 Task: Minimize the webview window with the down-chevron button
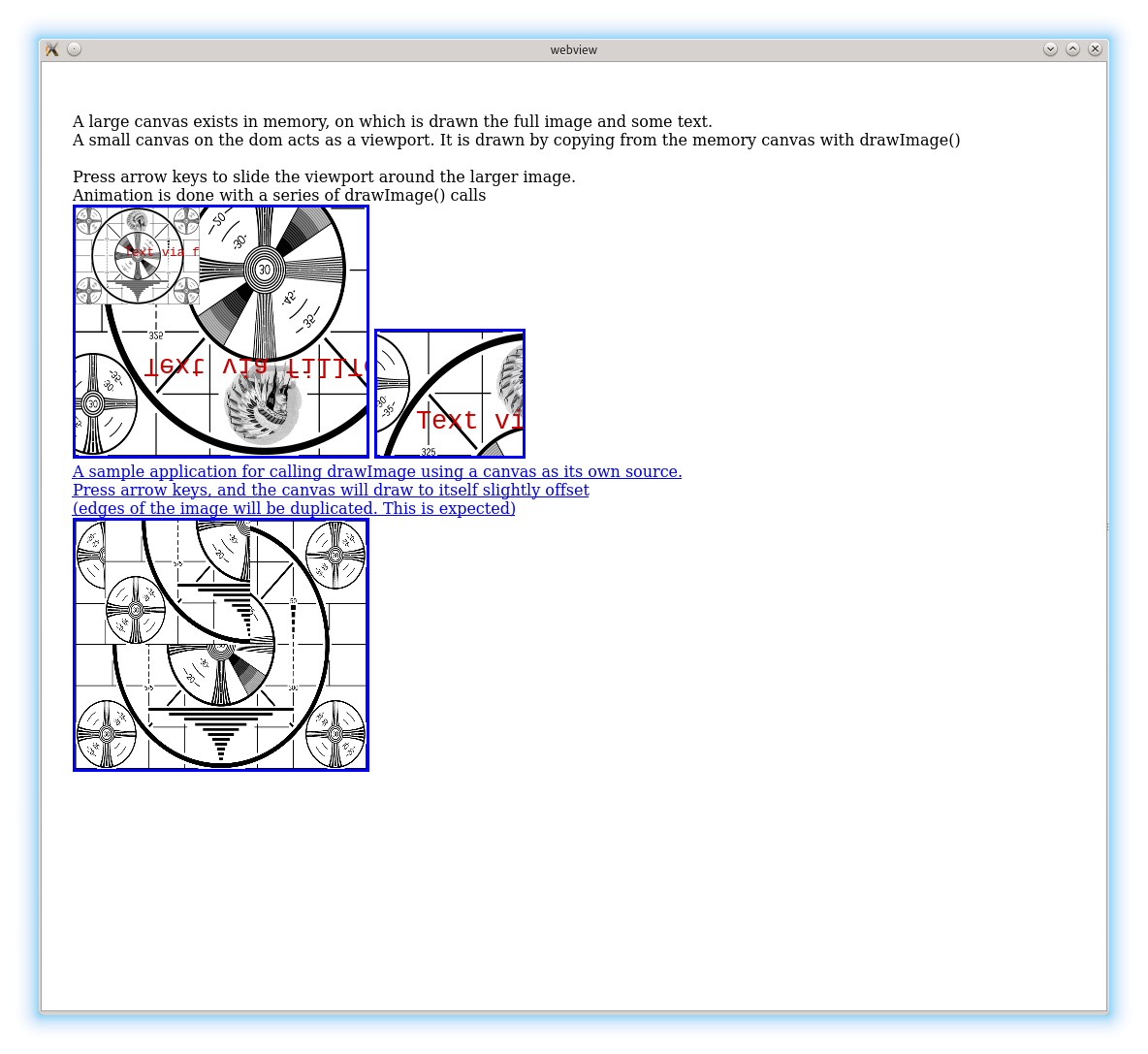[1050, 49]
